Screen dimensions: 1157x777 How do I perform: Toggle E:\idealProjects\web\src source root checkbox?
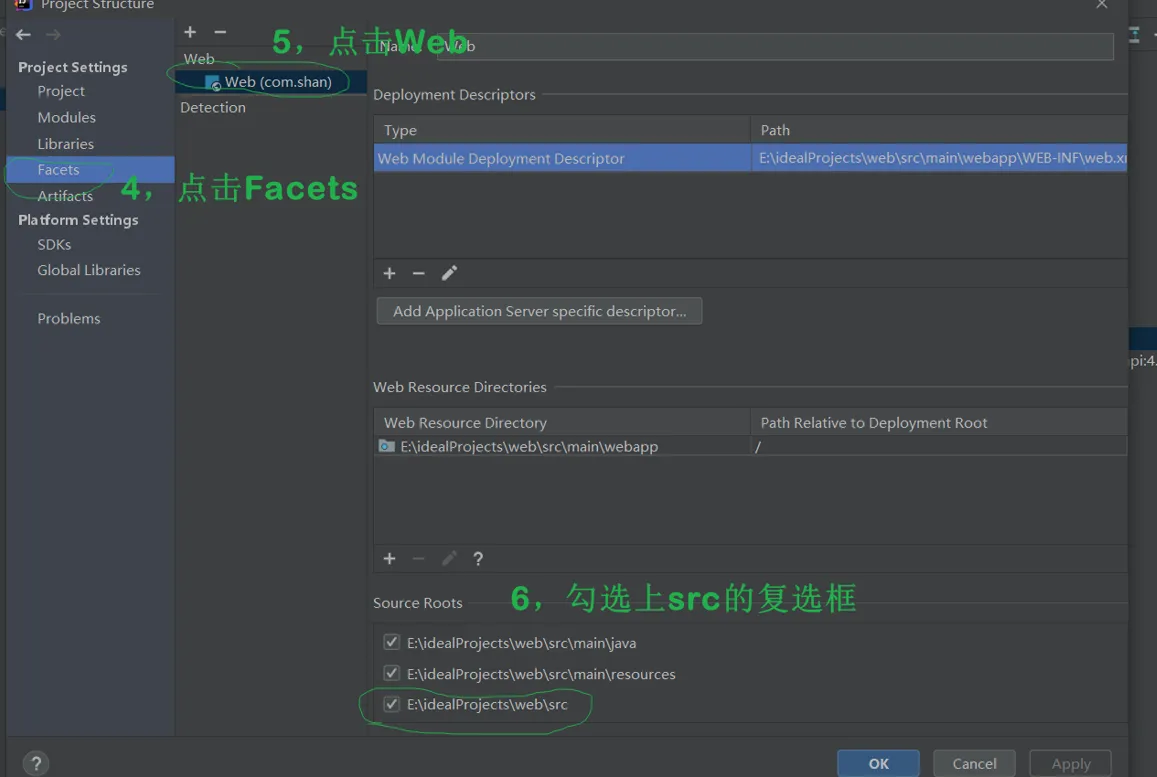tap(392, 705)
